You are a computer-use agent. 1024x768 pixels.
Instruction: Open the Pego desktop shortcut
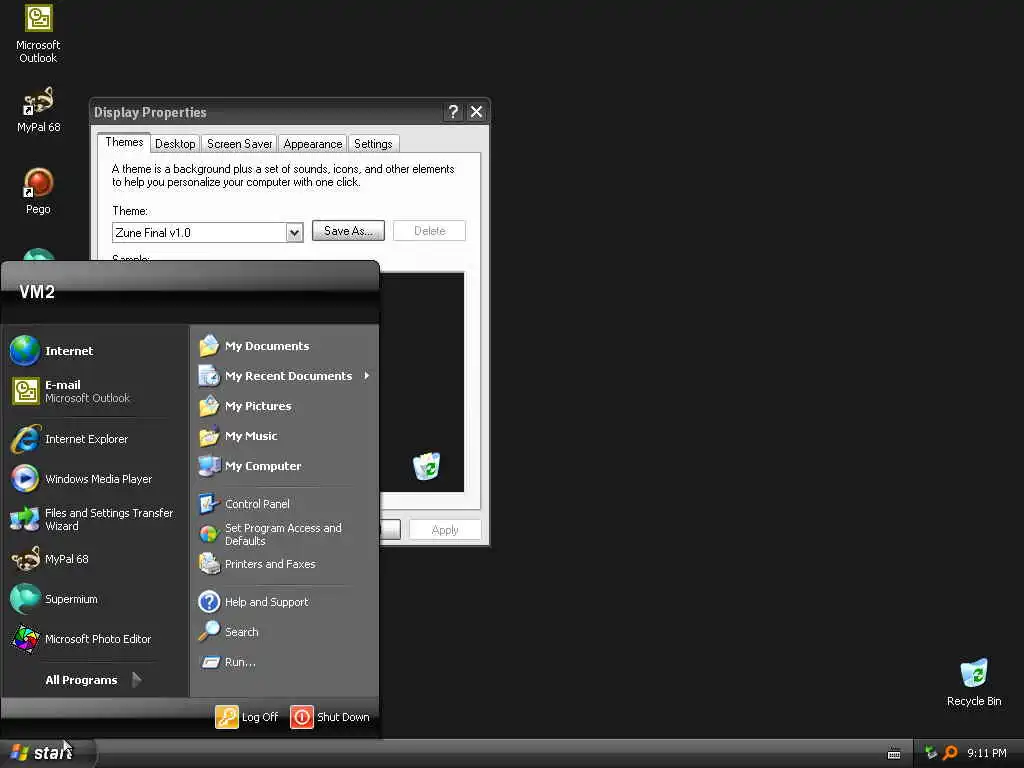(x=38, y=191)
